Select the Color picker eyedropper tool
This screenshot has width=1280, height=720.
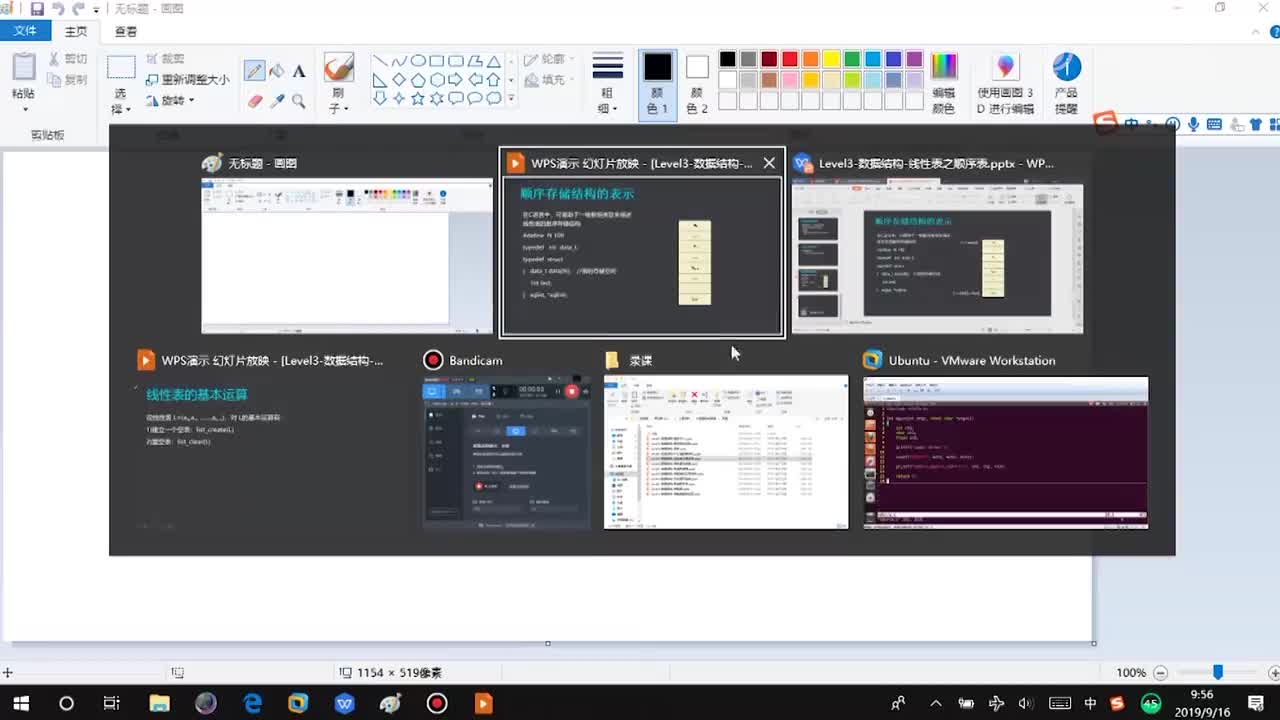coord(277,101)
